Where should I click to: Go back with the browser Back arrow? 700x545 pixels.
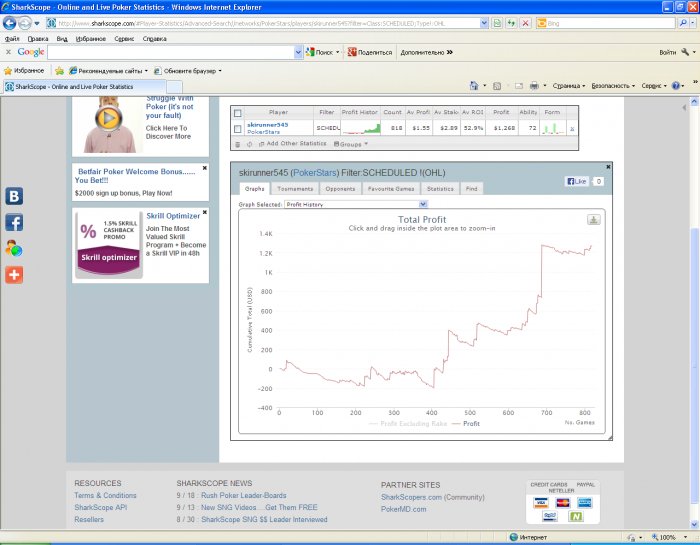click(9, 23)
